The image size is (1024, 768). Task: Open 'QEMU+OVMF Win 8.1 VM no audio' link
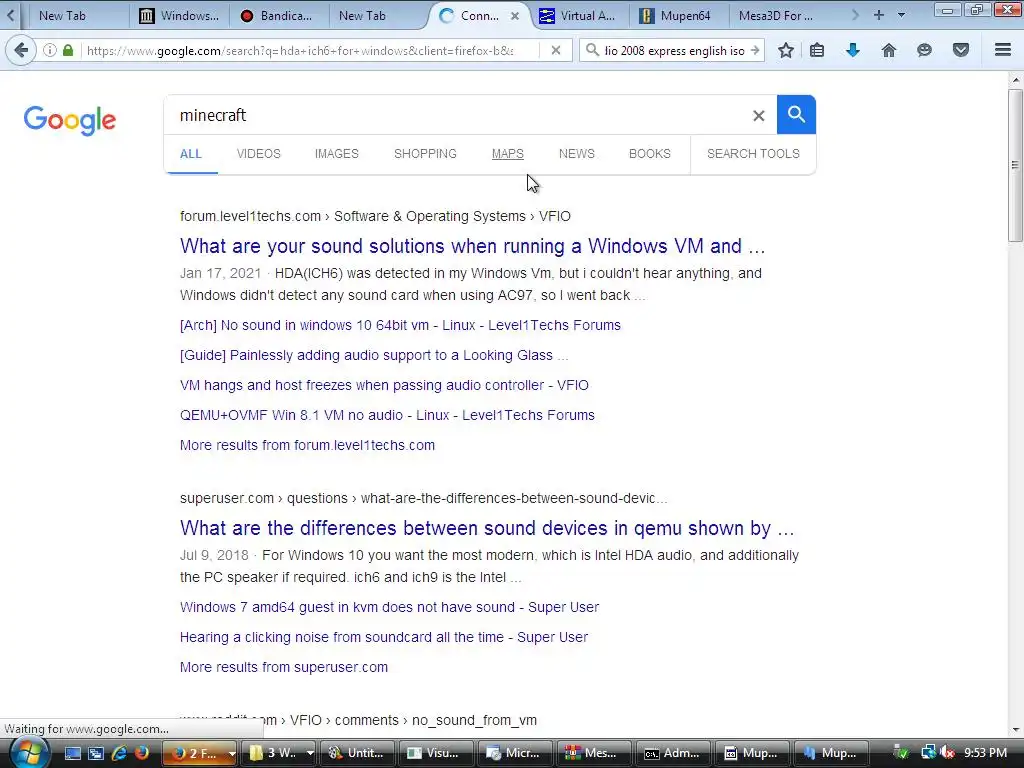(387, 415)
